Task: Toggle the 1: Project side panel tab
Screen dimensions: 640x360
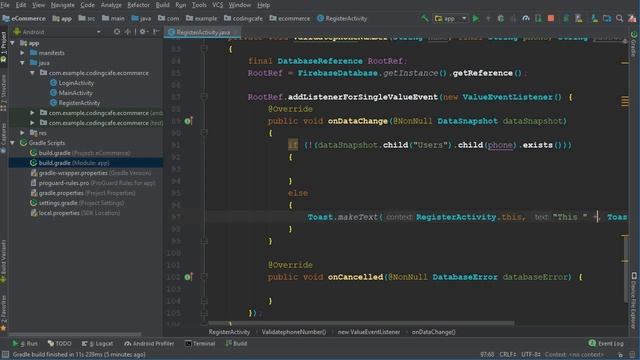Action: tap(4, 47)
